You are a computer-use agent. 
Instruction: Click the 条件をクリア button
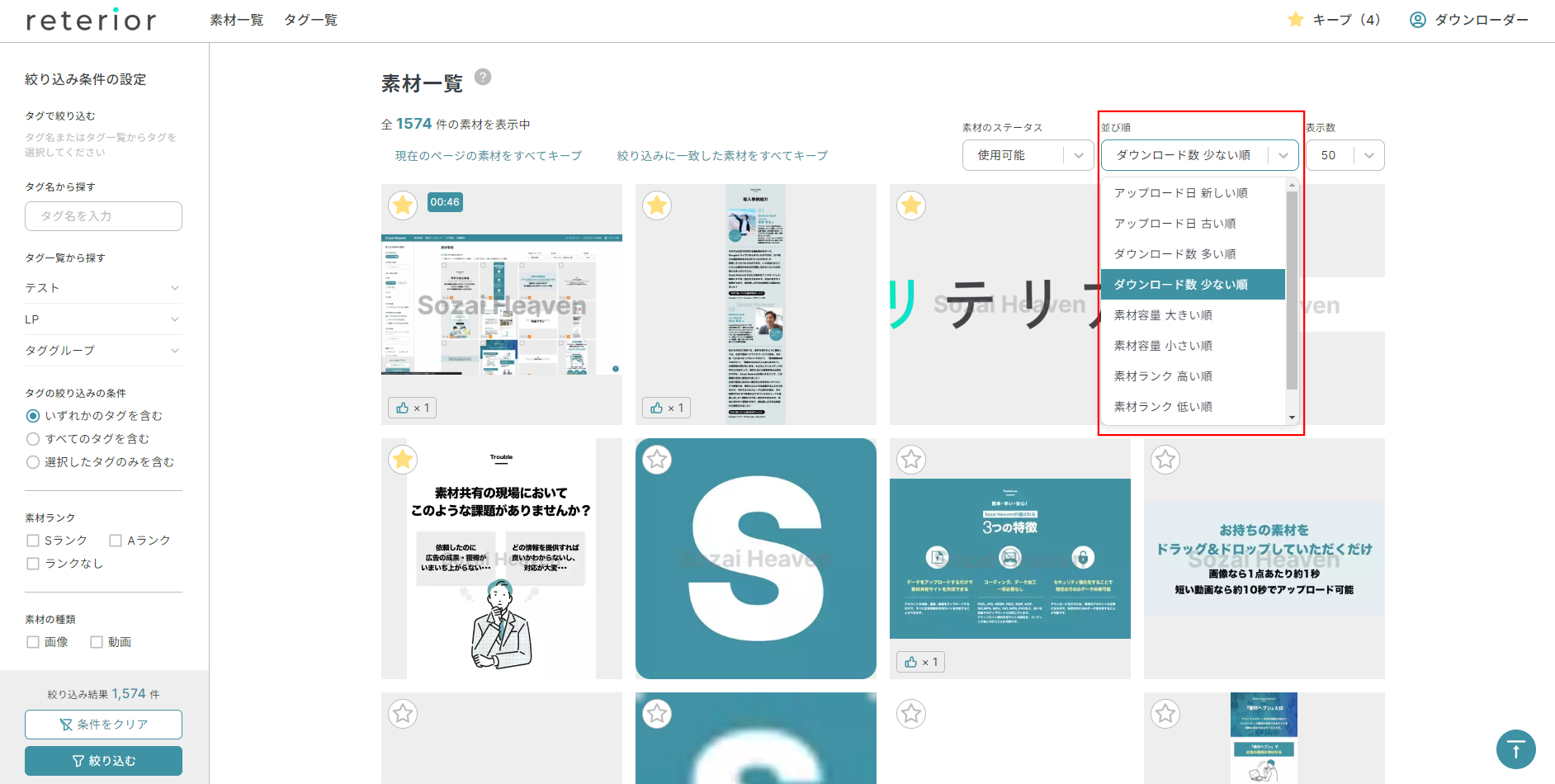(x=103, y=725)
